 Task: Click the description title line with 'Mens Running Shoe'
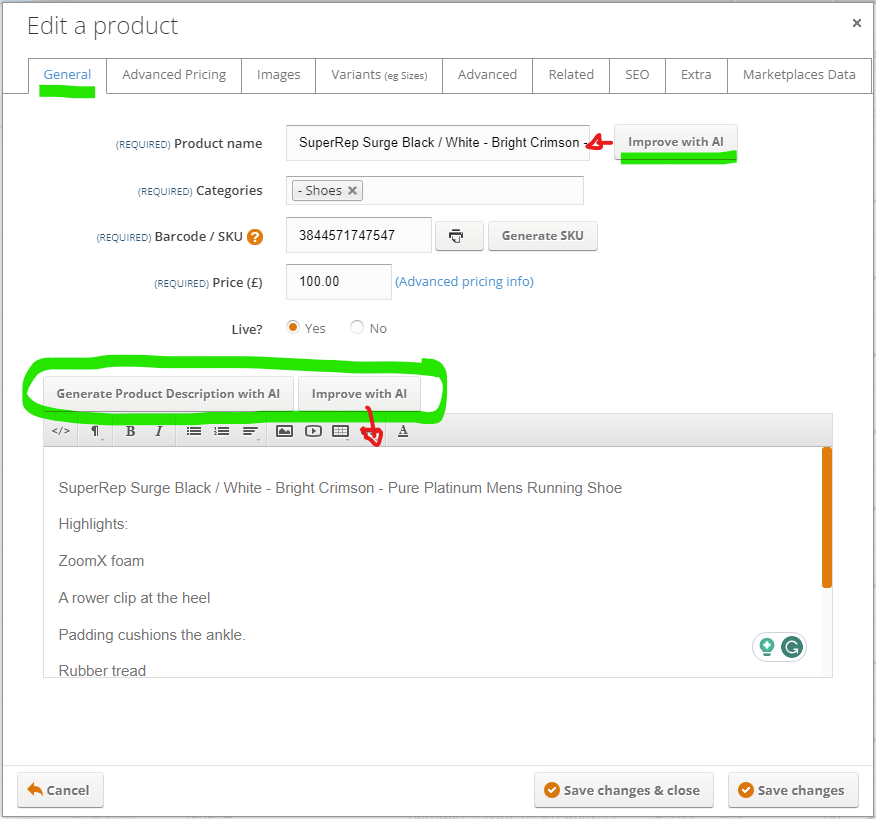pos(340,488)
